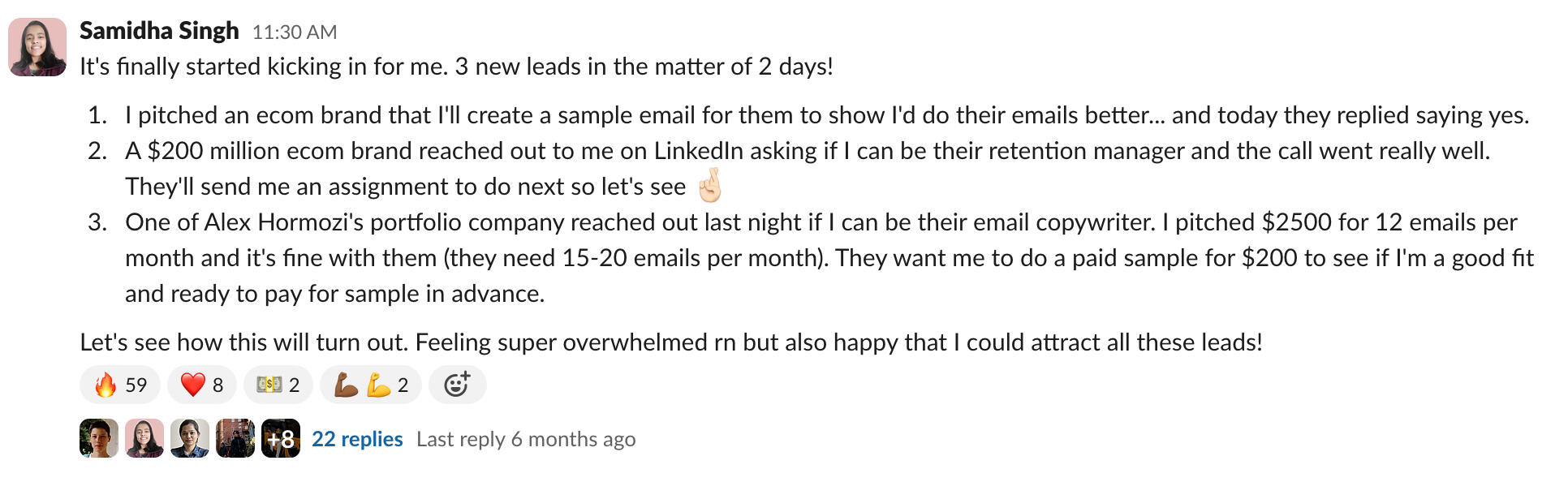1568x482 pixels.
Task: Toggle the red heart reaction
Action: point(201,385)
